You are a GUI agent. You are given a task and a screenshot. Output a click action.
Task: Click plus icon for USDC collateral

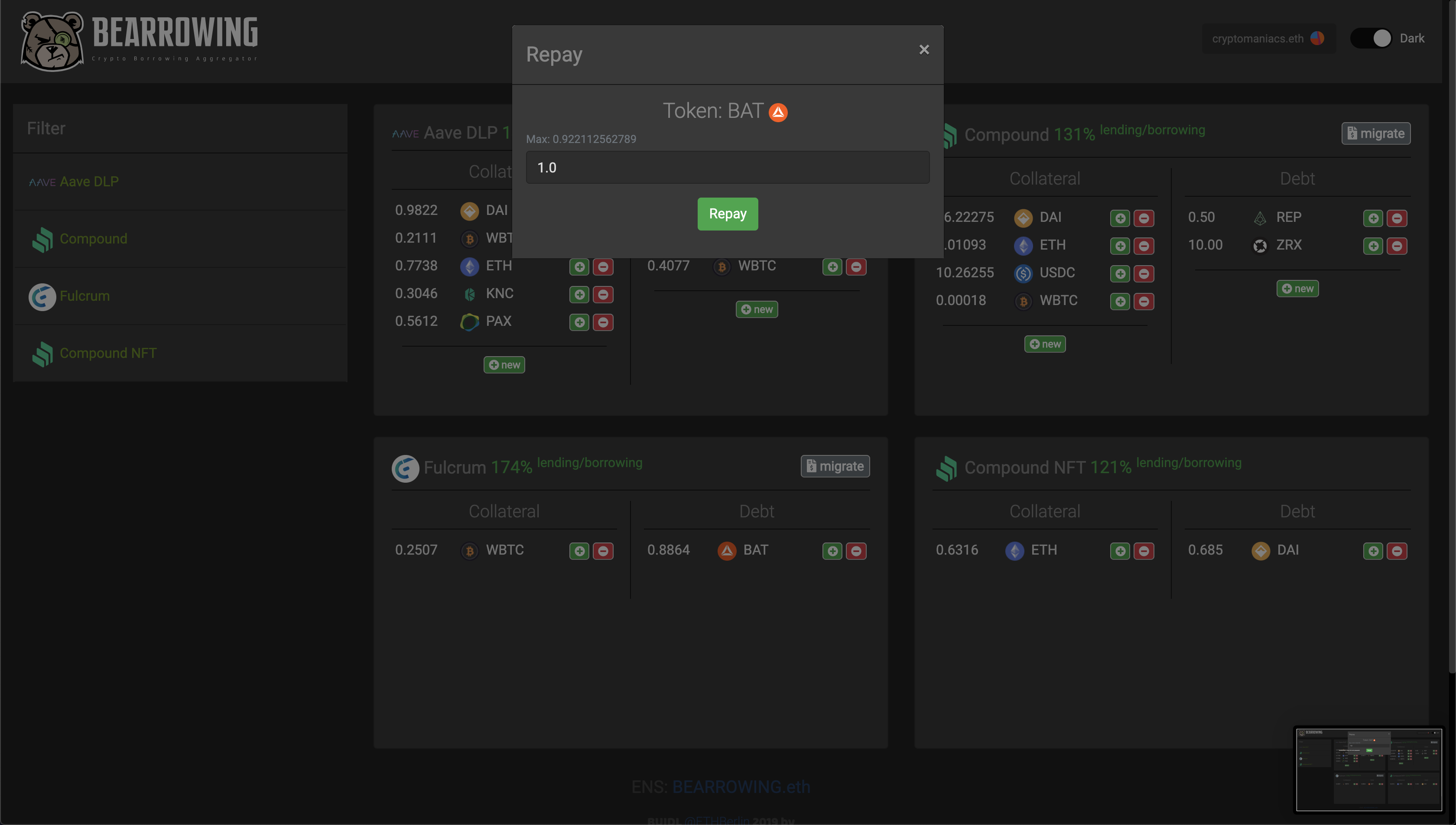(x=1120, y=274)
